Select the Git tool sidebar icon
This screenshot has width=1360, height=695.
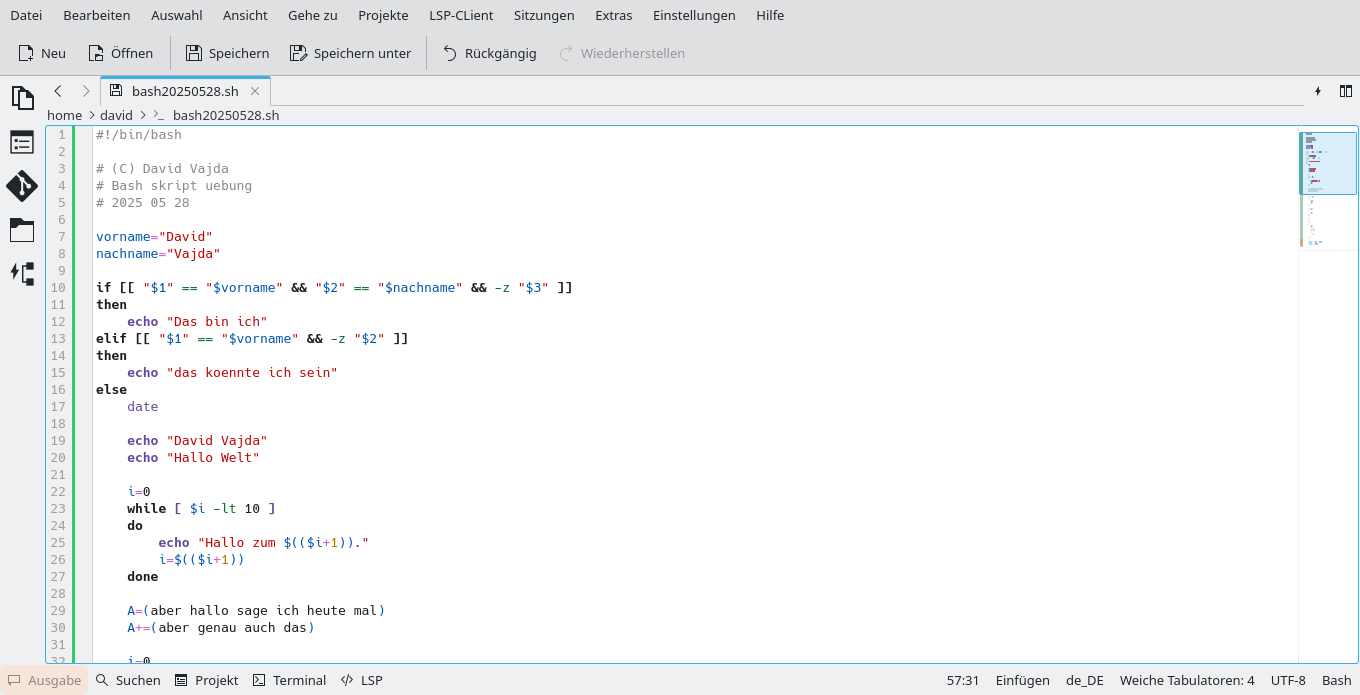pos(21,186)
